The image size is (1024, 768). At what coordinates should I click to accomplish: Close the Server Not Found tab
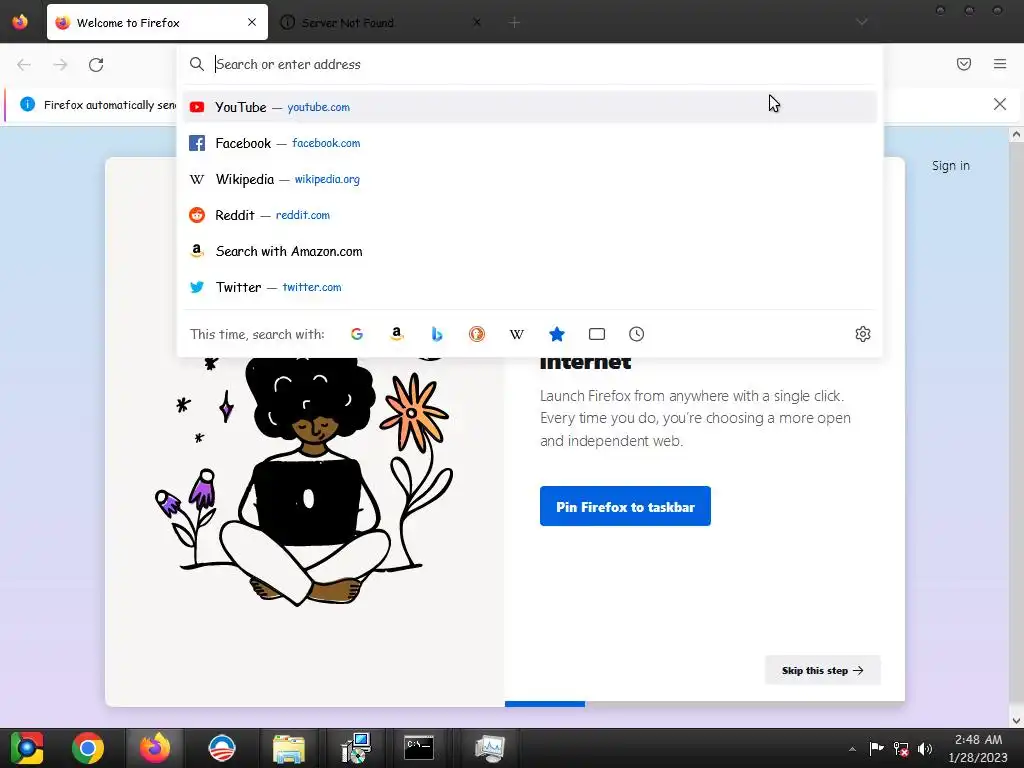477,22
